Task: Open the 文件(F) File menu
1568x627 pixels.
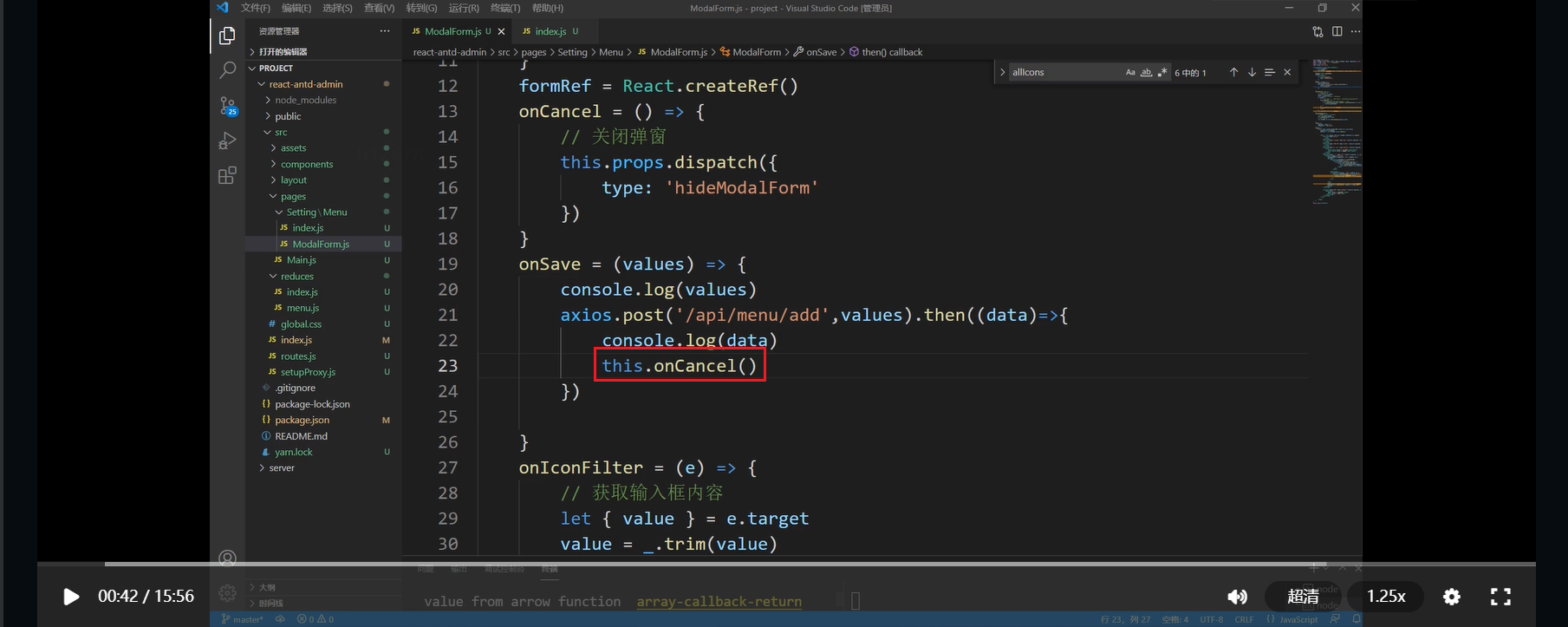Action: click(x=256, y=8)
